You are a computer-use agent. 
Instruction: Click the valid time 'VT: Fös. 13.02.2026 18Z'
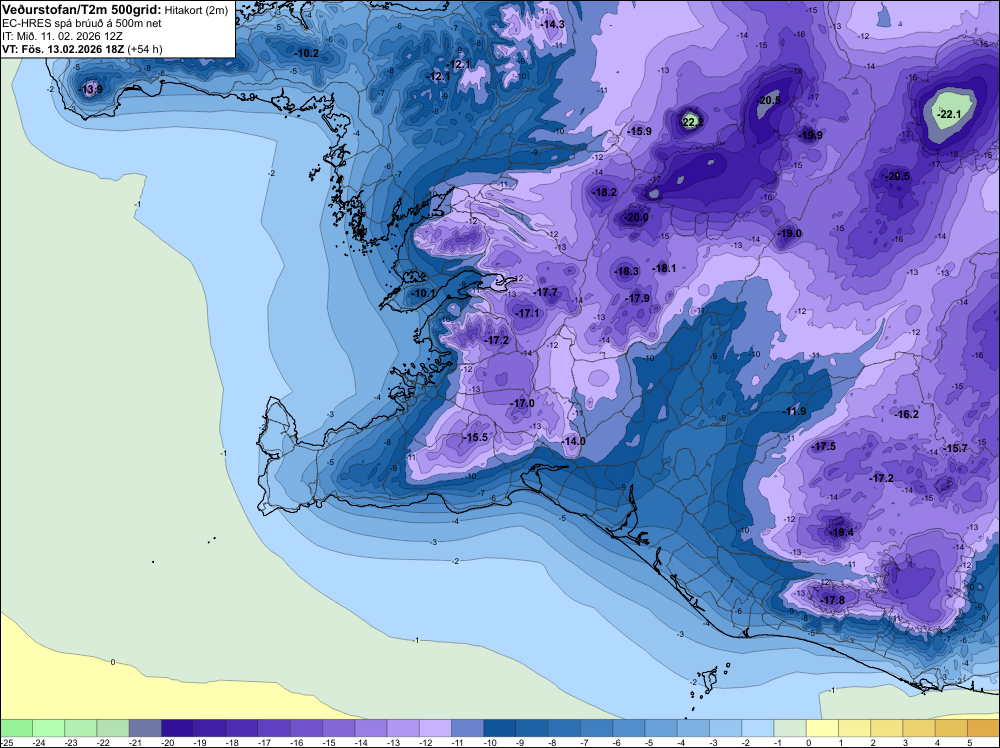click(63, 49)
